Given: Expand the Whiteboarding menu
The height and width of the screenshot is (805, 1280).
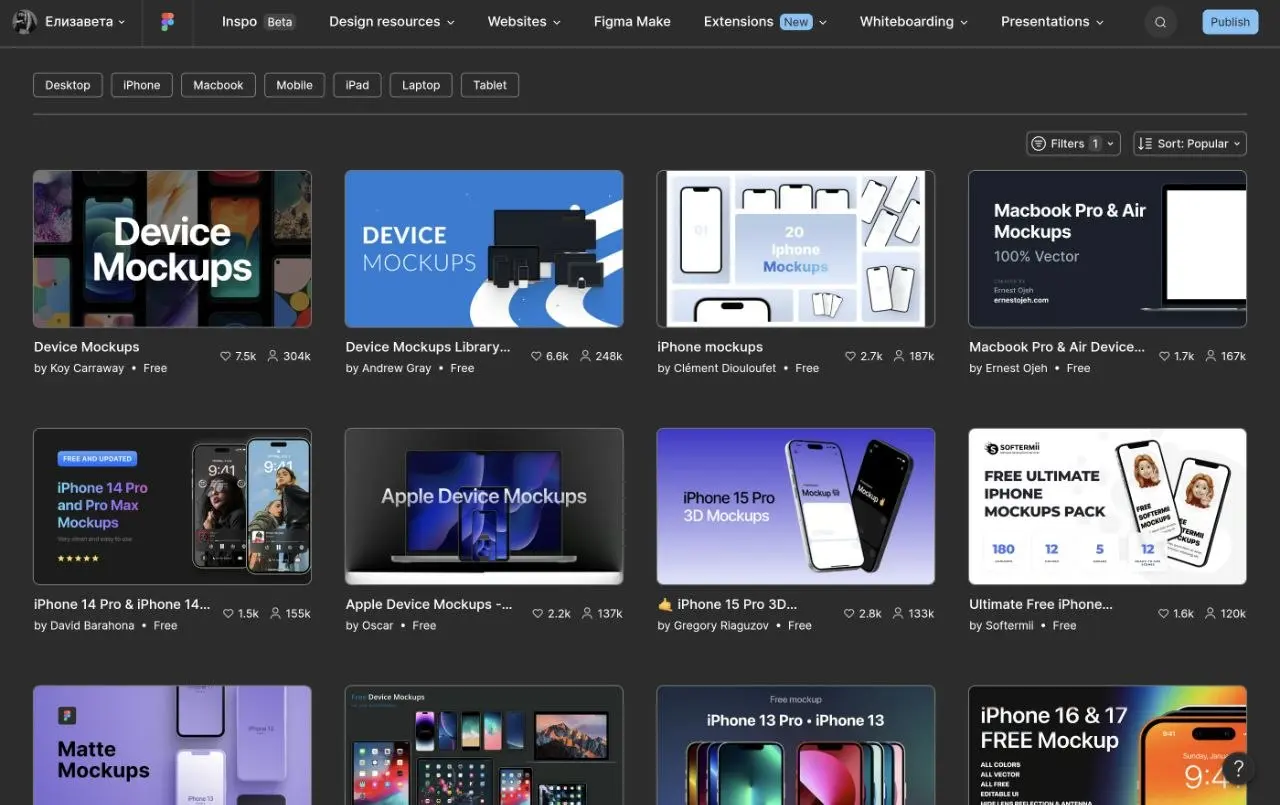Looking at the screenshot, I should click(x=914, y=22).
